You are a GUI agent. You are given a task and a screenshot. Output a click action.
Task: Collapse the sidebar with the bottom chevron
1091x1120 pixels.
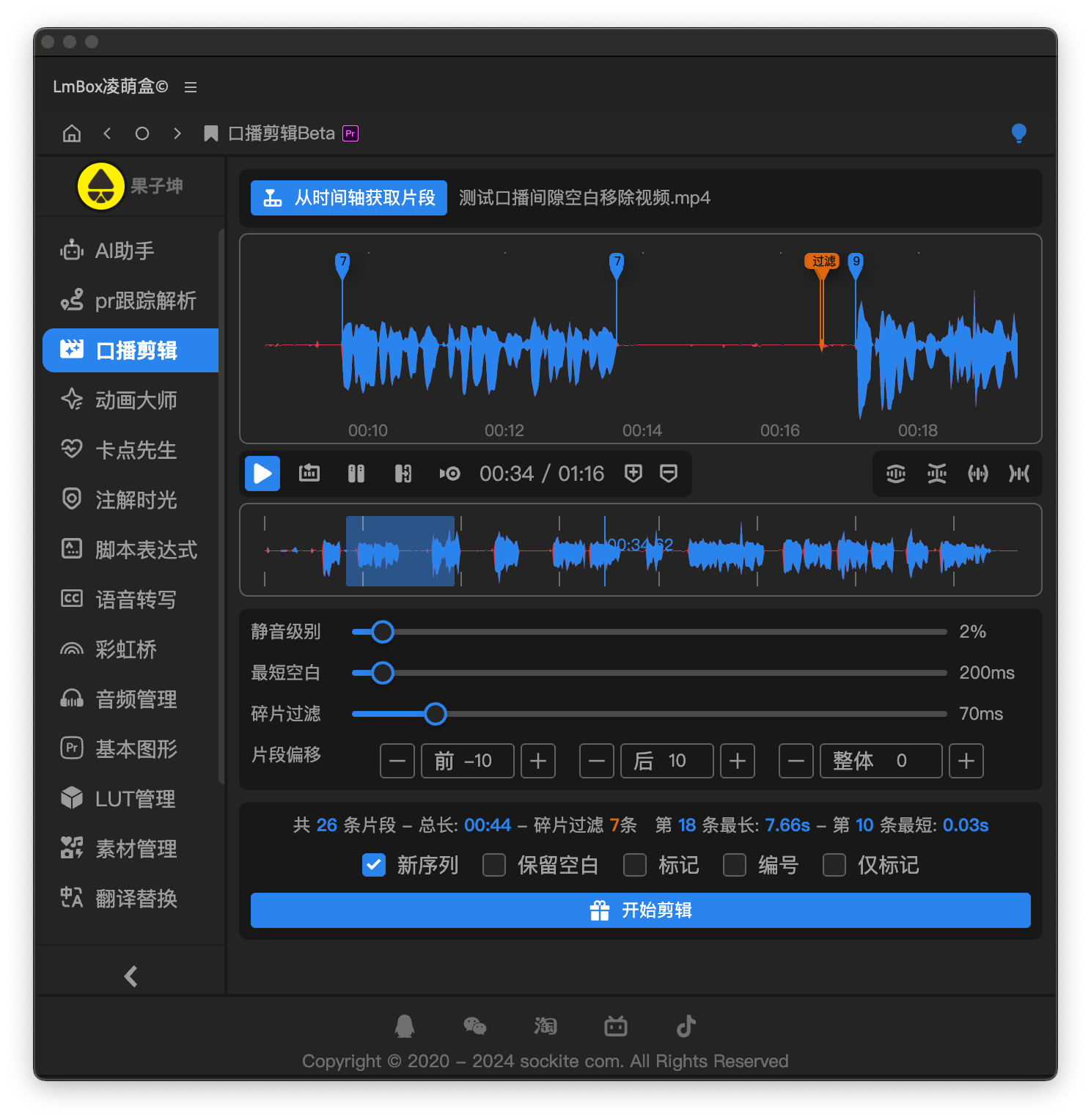(x=131, y=976)
